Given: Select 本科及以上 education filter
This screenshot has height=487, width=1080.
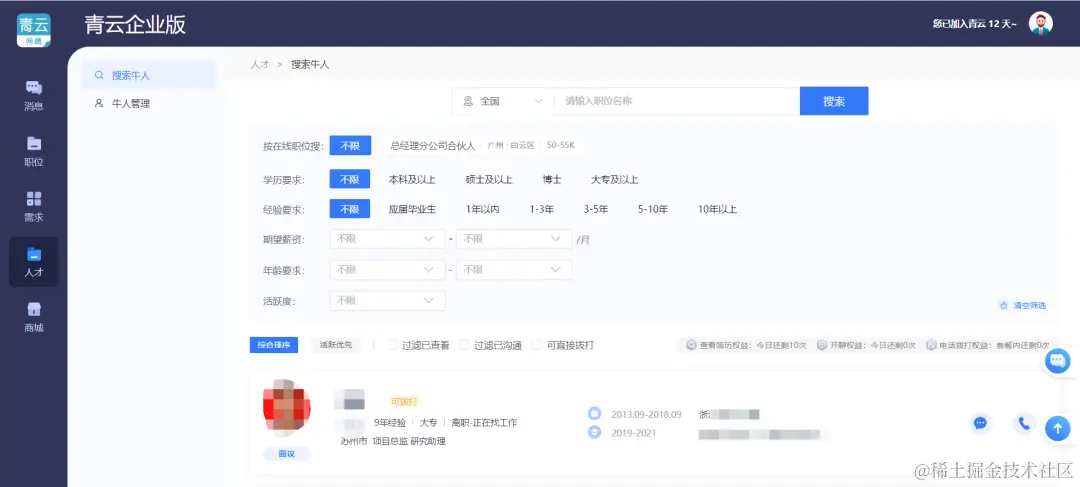Looking at the screenshot, I should [413, 179].
